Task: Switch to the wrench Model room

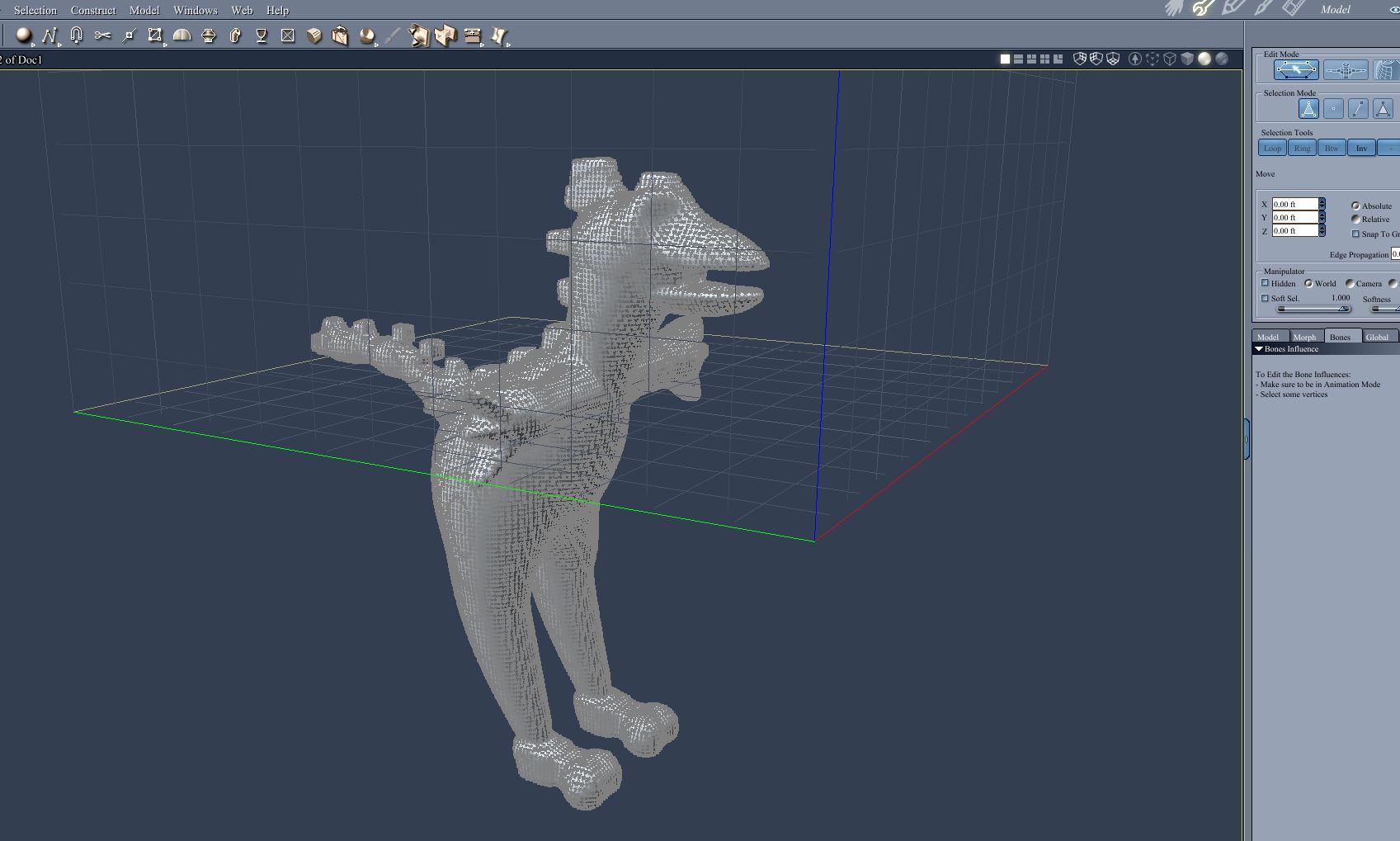Action: (1204, 8)
